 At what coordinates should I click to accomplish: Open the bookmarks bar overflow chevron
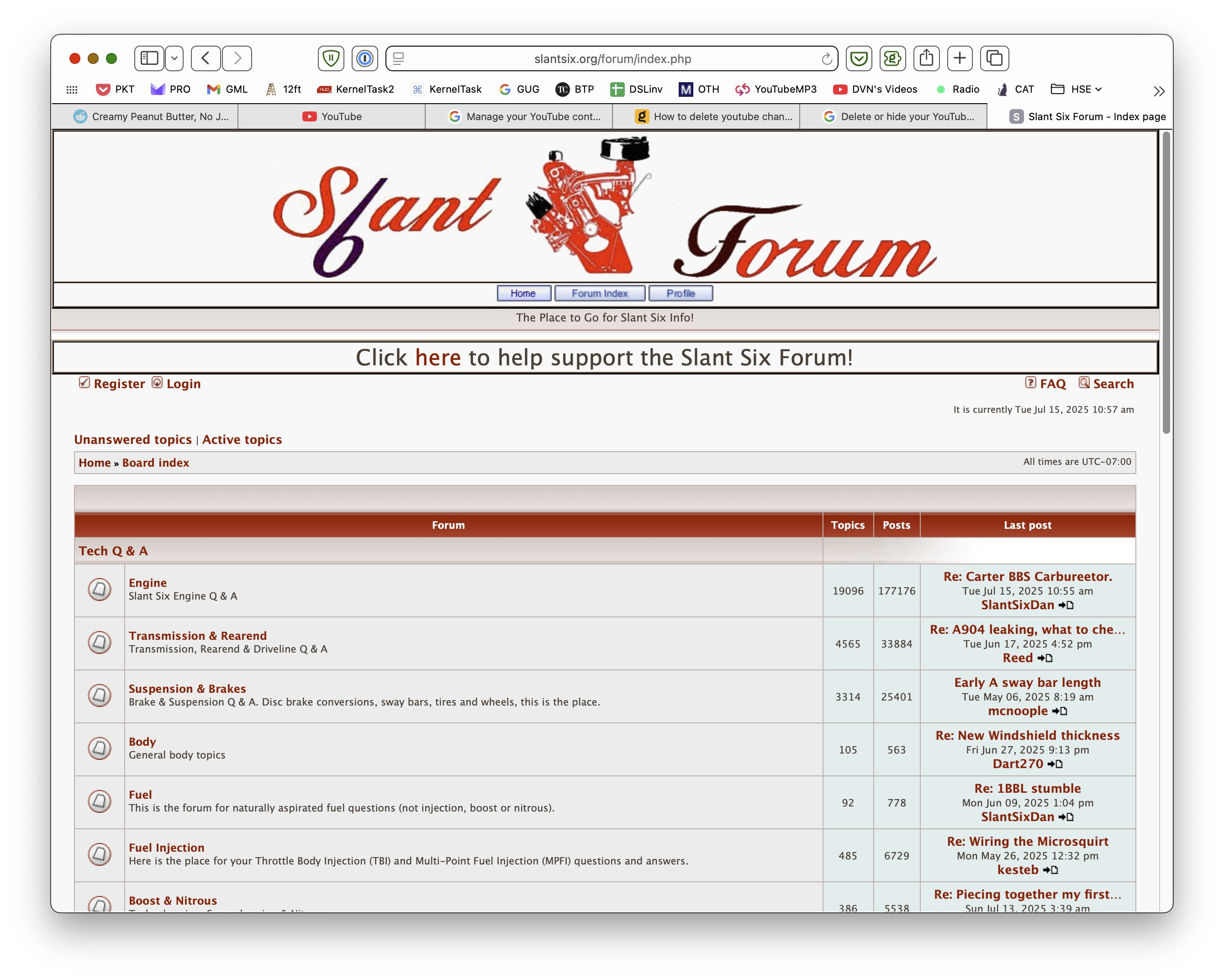[x=1158, y=90]
